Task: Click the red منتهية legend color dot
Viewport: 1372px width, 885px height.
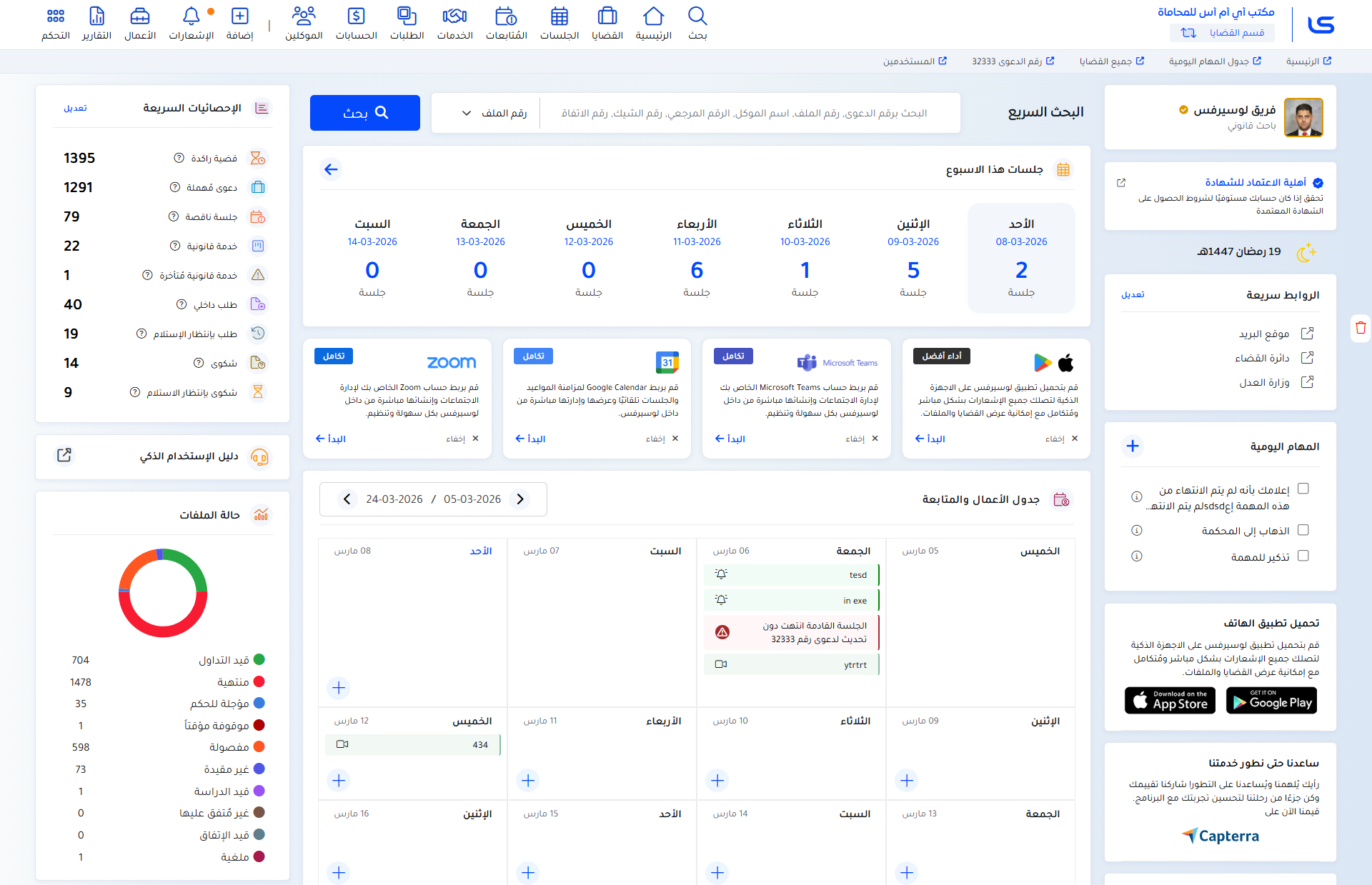Action: (259, 681)
